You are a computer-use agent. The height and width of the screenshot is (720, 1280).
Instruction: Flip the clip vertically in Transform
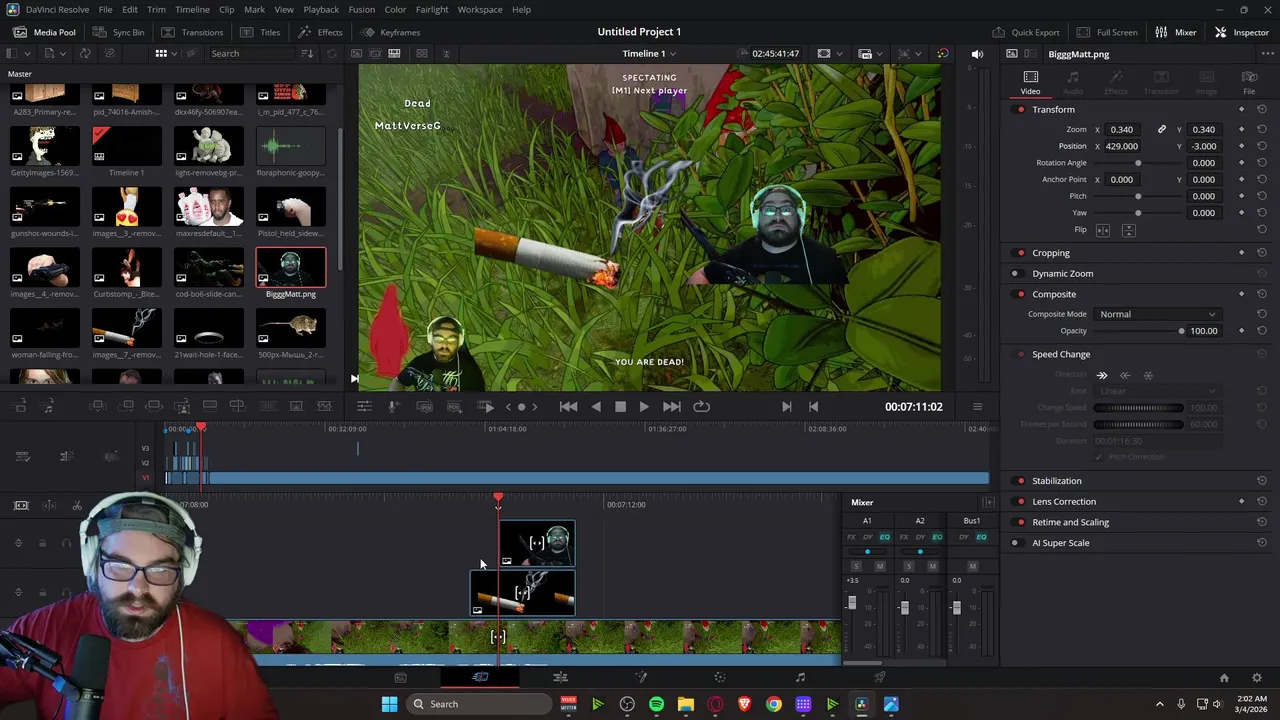click(x=1128, y=230)
